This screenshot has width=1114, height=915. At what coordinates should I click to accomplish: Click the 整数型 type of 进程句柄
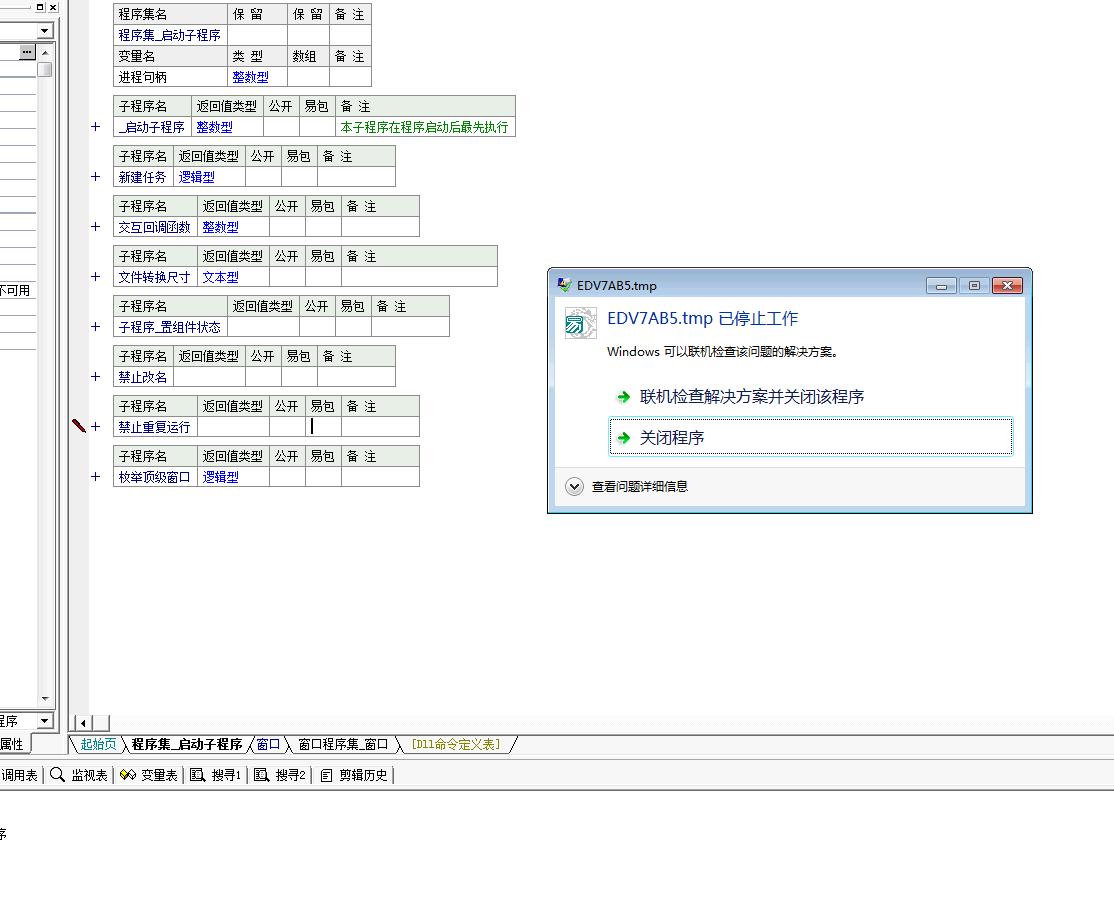[250, 77]
